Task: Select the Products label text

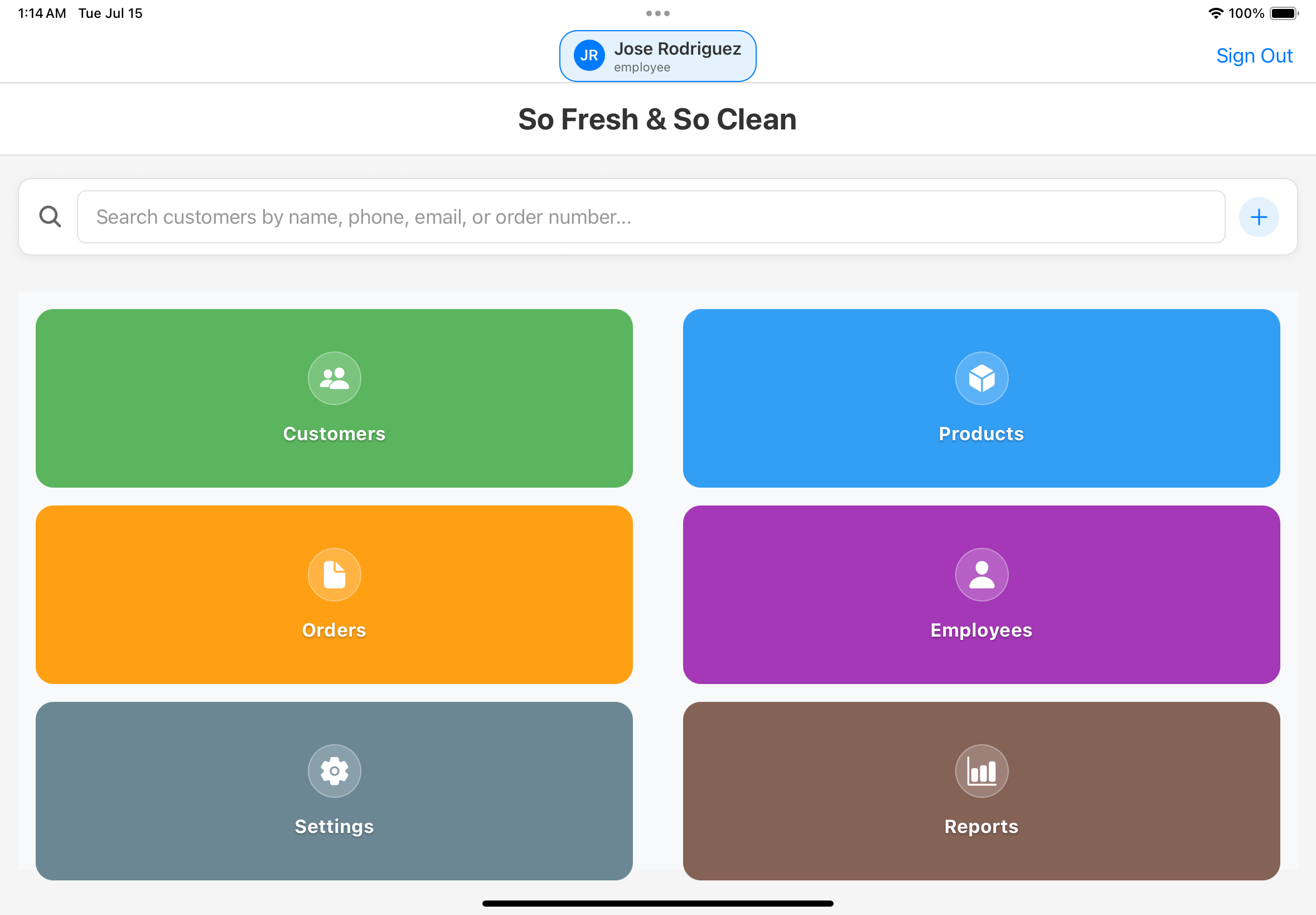Action: click(x=981, y=434)
